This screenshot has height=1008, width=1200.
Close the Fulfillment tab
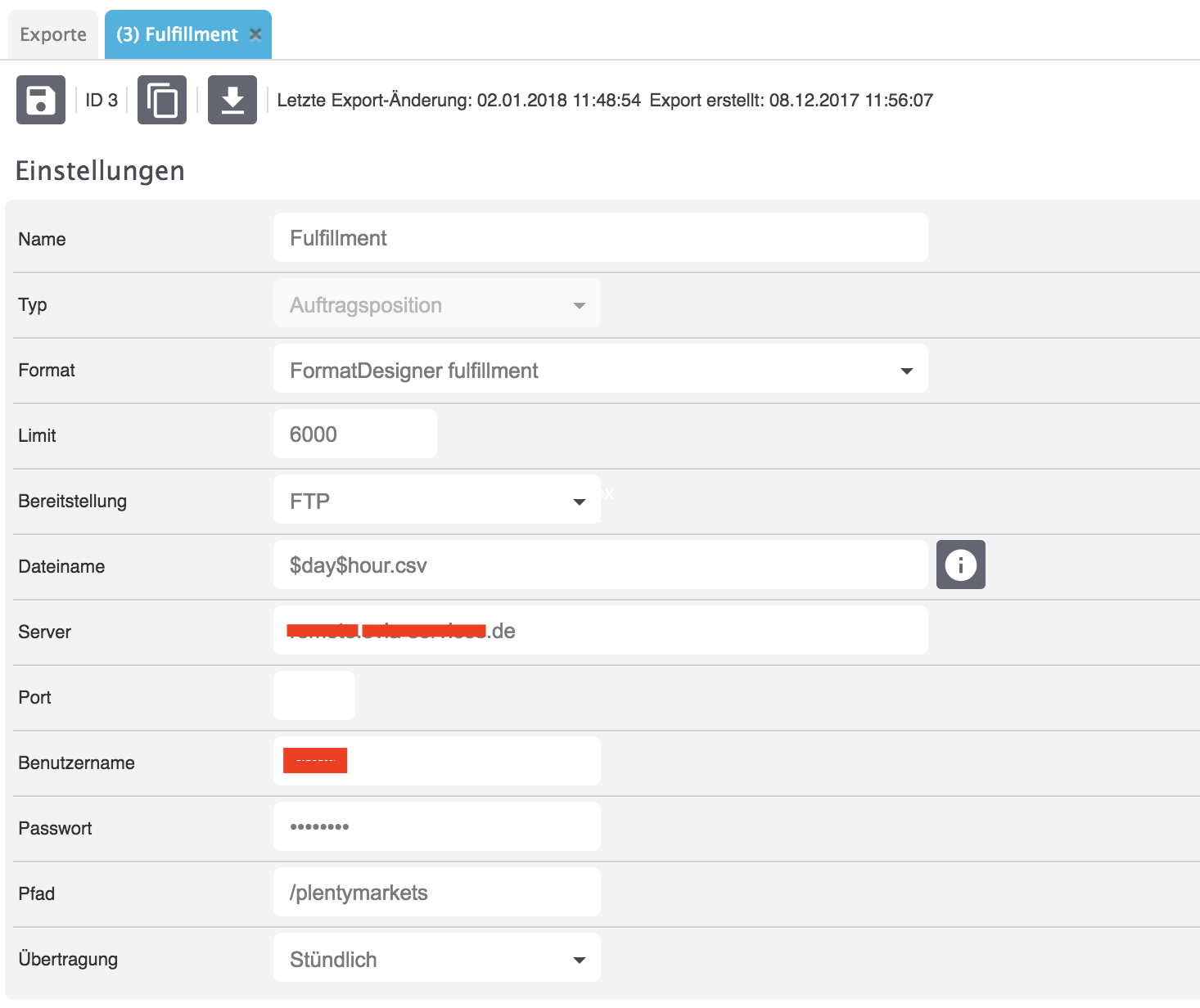pos(255,34)
